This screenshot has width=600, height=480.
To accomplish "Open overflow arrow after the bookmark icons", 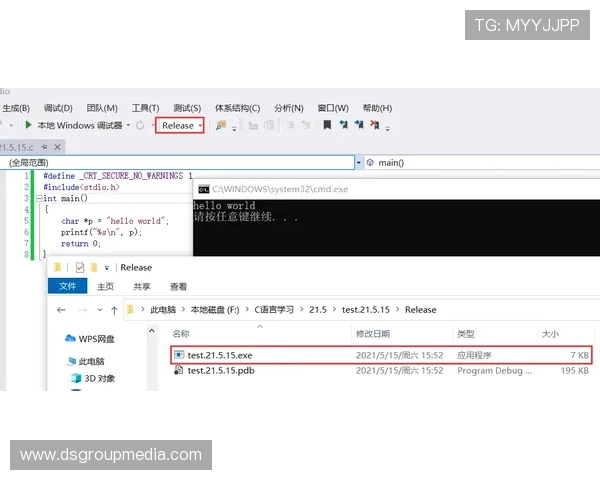I will [x=388, y=129].
